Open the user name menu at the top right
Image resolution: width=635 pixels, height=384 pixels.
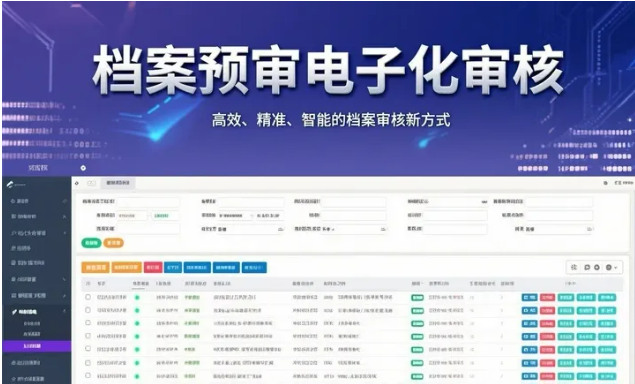point(624,183)
